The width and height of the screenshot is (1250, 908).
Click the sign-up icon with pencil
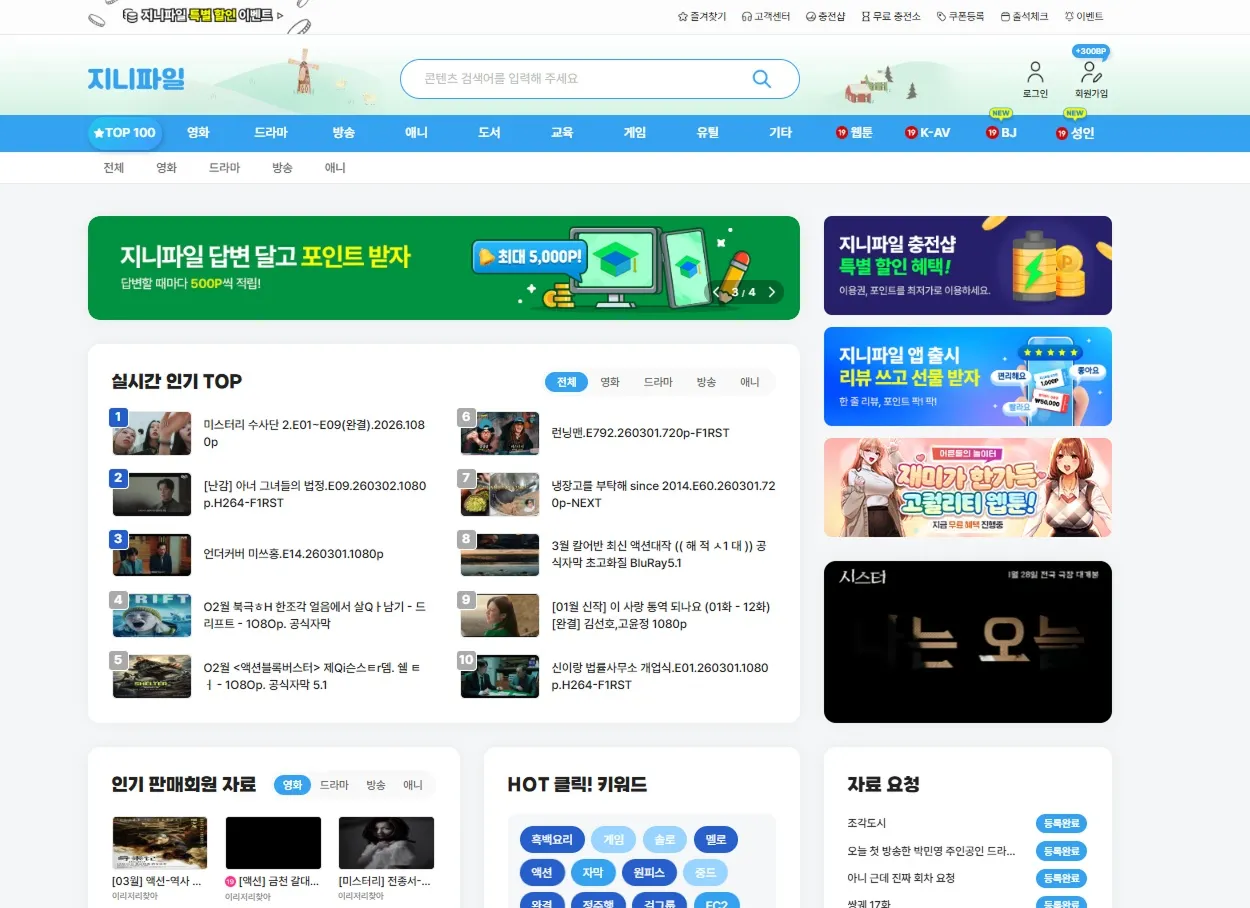tap(1091, 72)
